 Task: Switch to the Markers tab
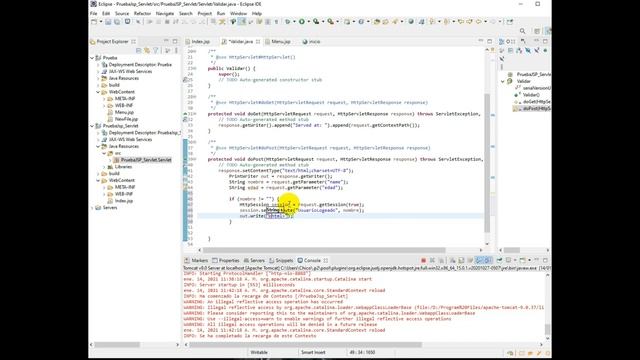pyautogui.click(x=196, y=260)
